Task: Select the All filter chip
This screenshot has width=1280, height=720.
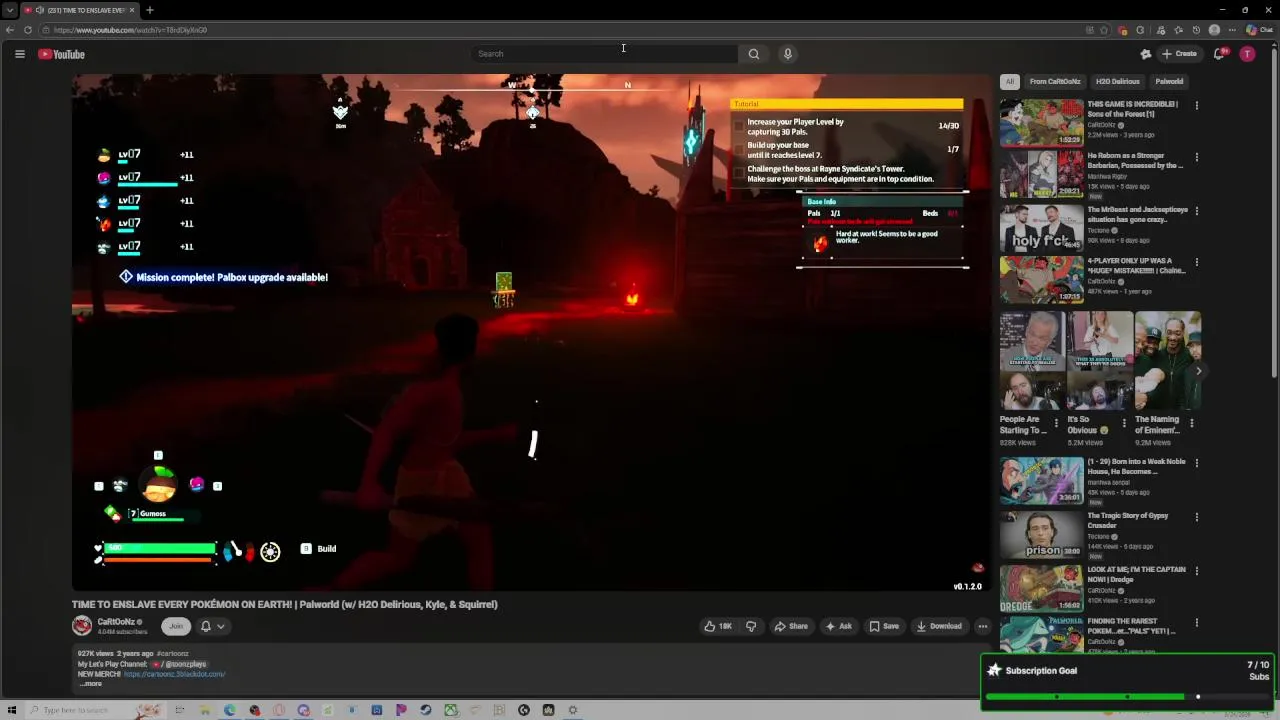Action: point(1010,82)
